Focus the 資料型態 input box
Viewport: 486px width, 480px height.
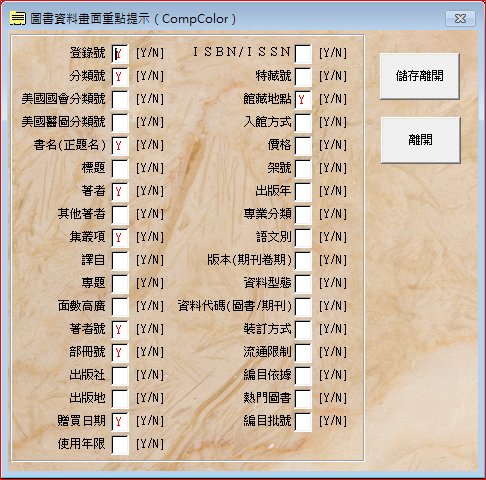pyautogui.click(x=303, y=284)
